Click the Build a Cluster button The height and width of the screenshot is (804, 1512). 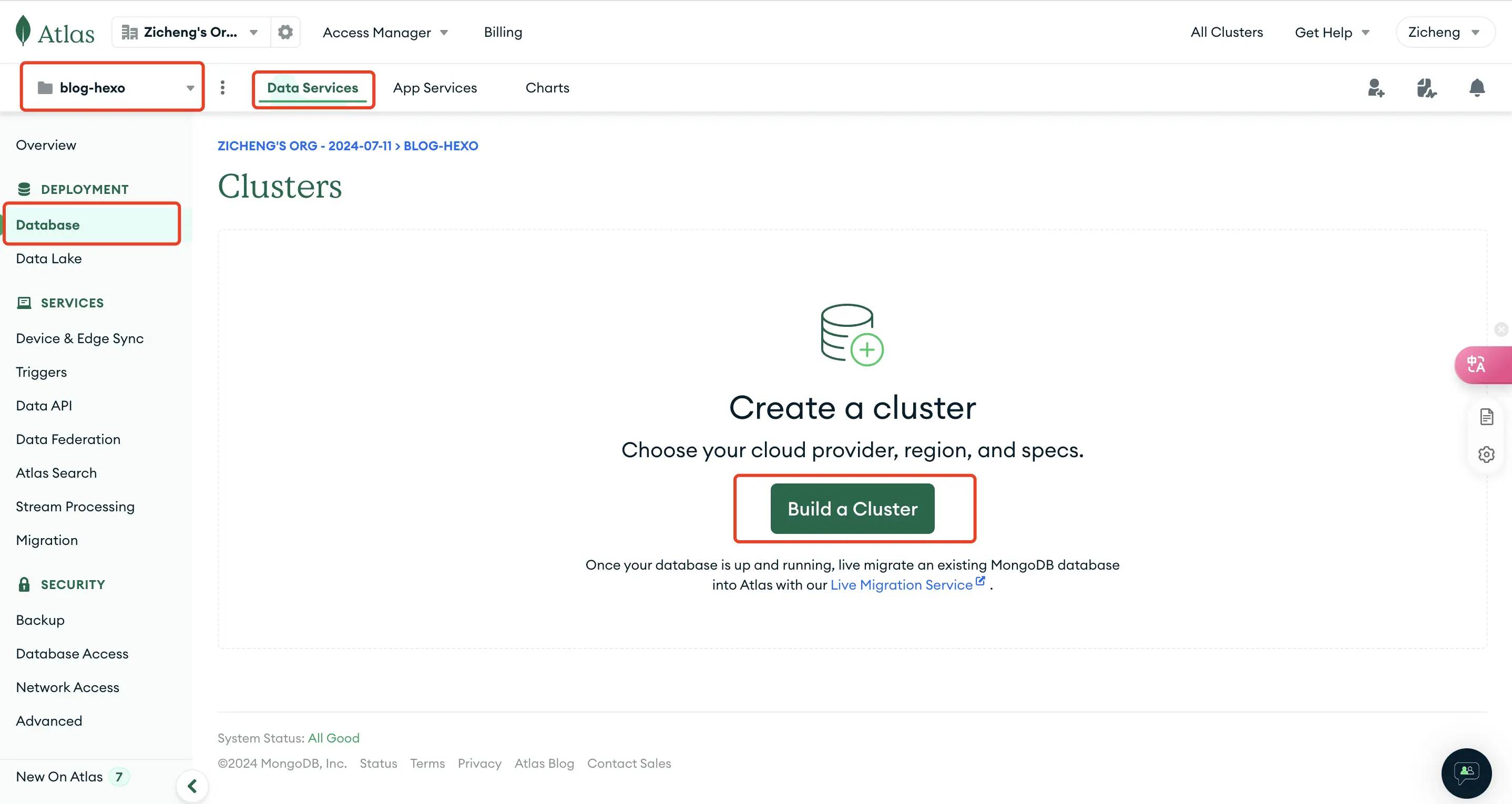pyautogui.click(x=852, y=508)
